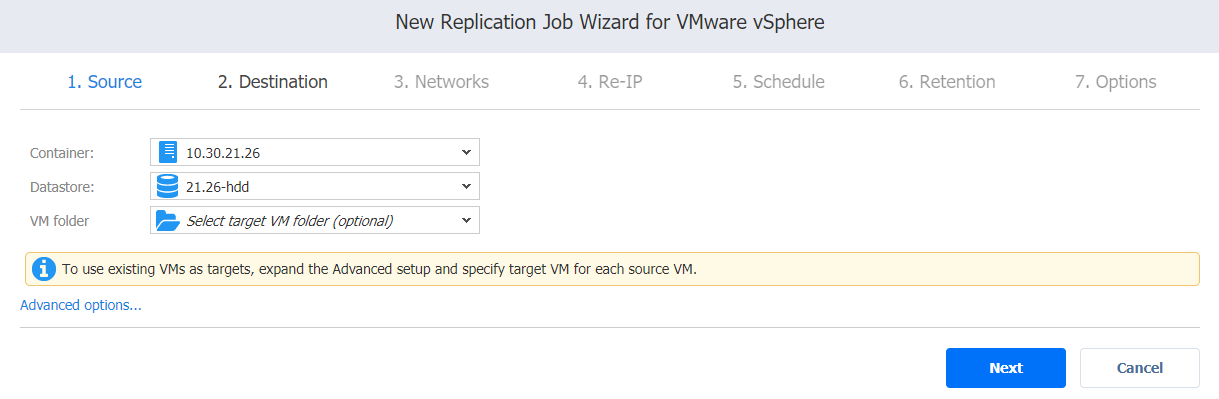The width and height of the screenshot is (1219, 399).
Task: Click the 10.30.21.26 container value
Action: (x=224, y=153)
